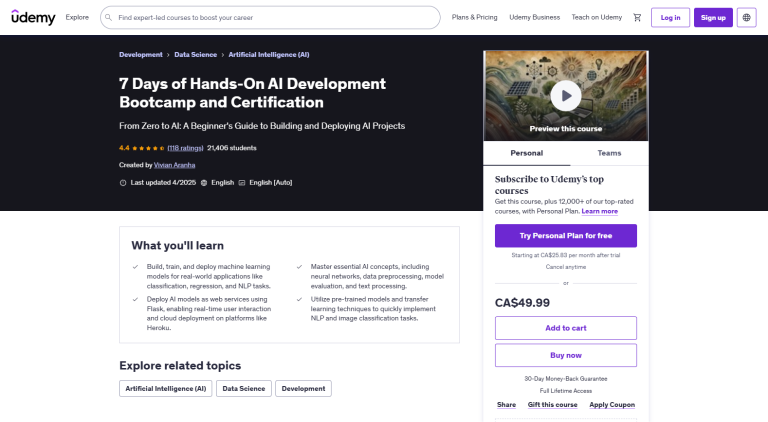Click Try Personal Plan for free

click(x=566, y=236)
